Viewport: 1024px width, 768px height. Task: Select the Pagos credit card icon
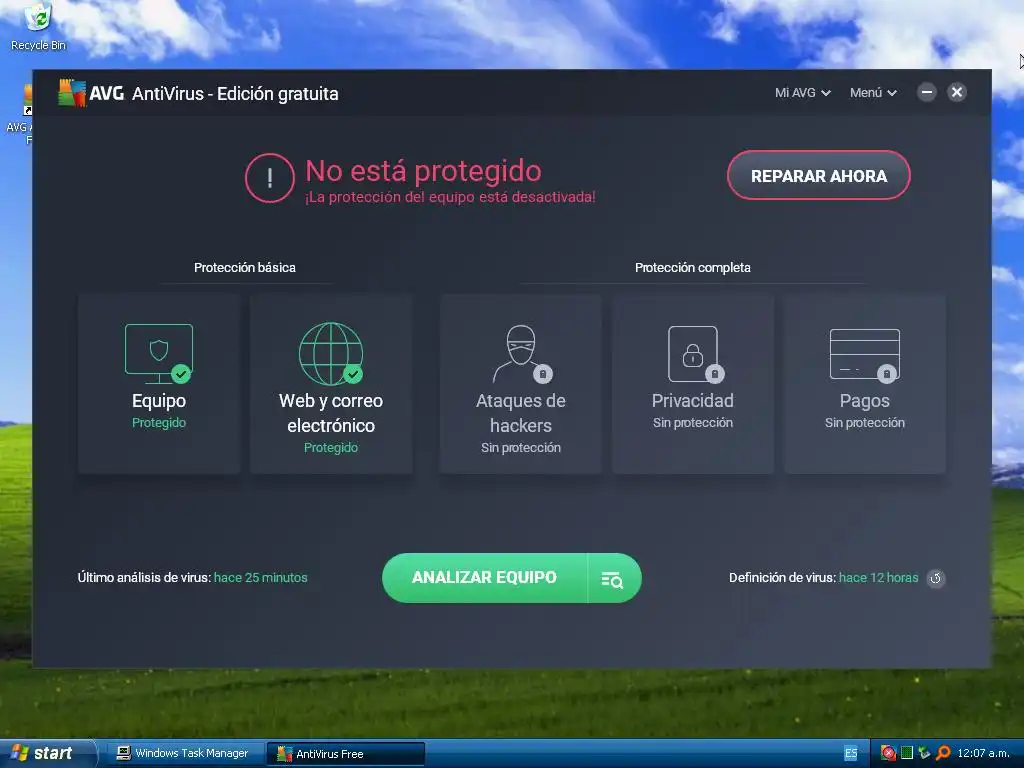point(865,355)
